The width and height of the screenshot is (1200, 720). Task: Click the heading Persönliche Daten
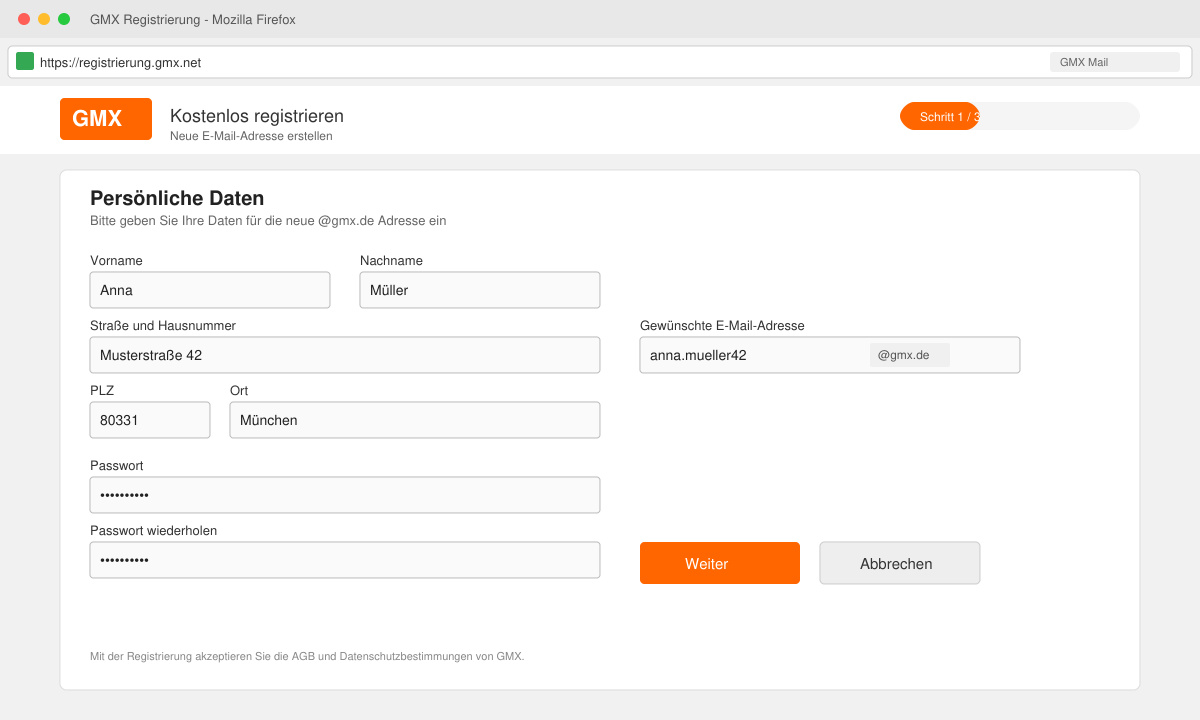[177, 198]
